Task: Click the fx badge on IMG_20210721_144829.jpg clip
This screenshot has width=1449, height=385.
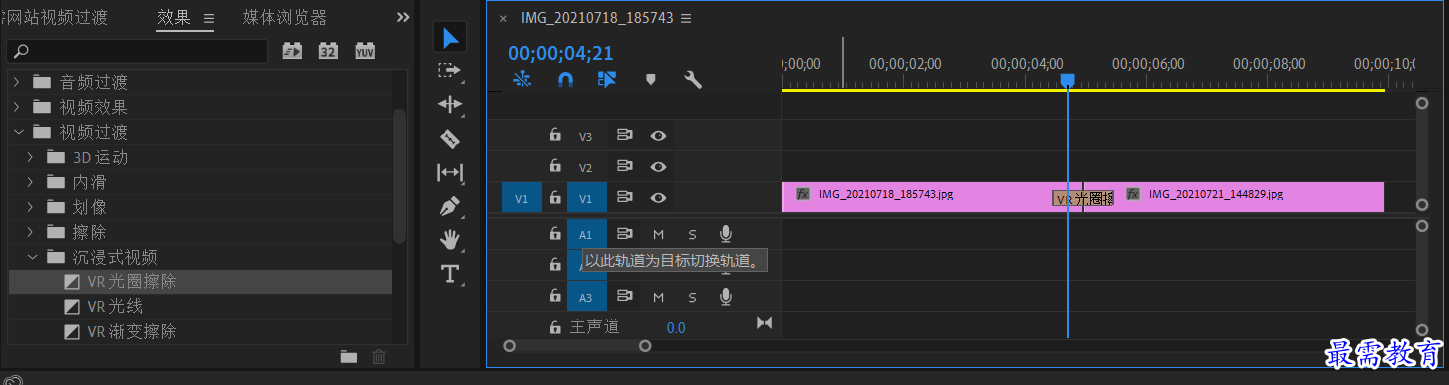Action: (x=1134, y=194)
